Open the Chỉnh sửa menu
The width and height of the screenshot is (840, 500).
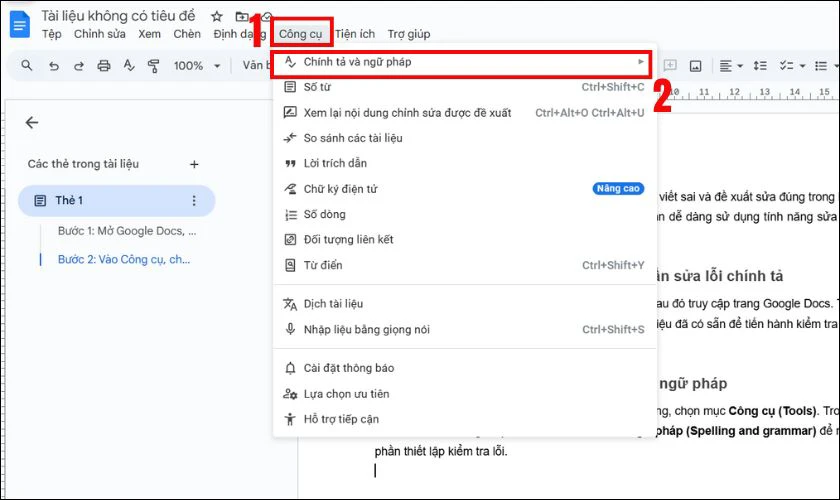[x=100, y=34]
